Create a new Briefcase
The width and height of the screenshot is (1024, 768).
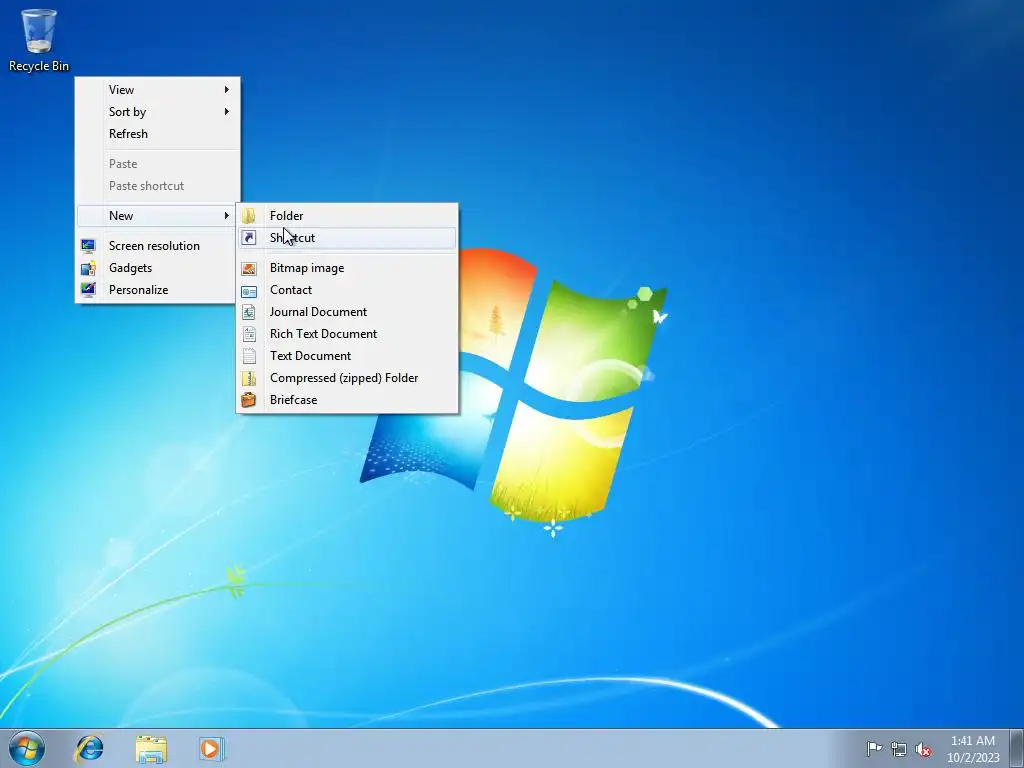[x=347, y=400]
